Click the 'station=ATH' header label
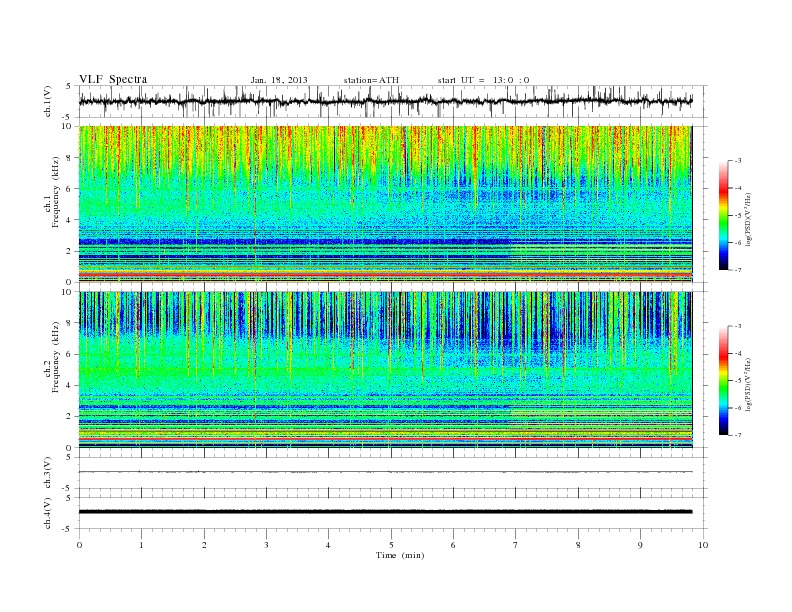The image size is (792, 612). [371, 80]
